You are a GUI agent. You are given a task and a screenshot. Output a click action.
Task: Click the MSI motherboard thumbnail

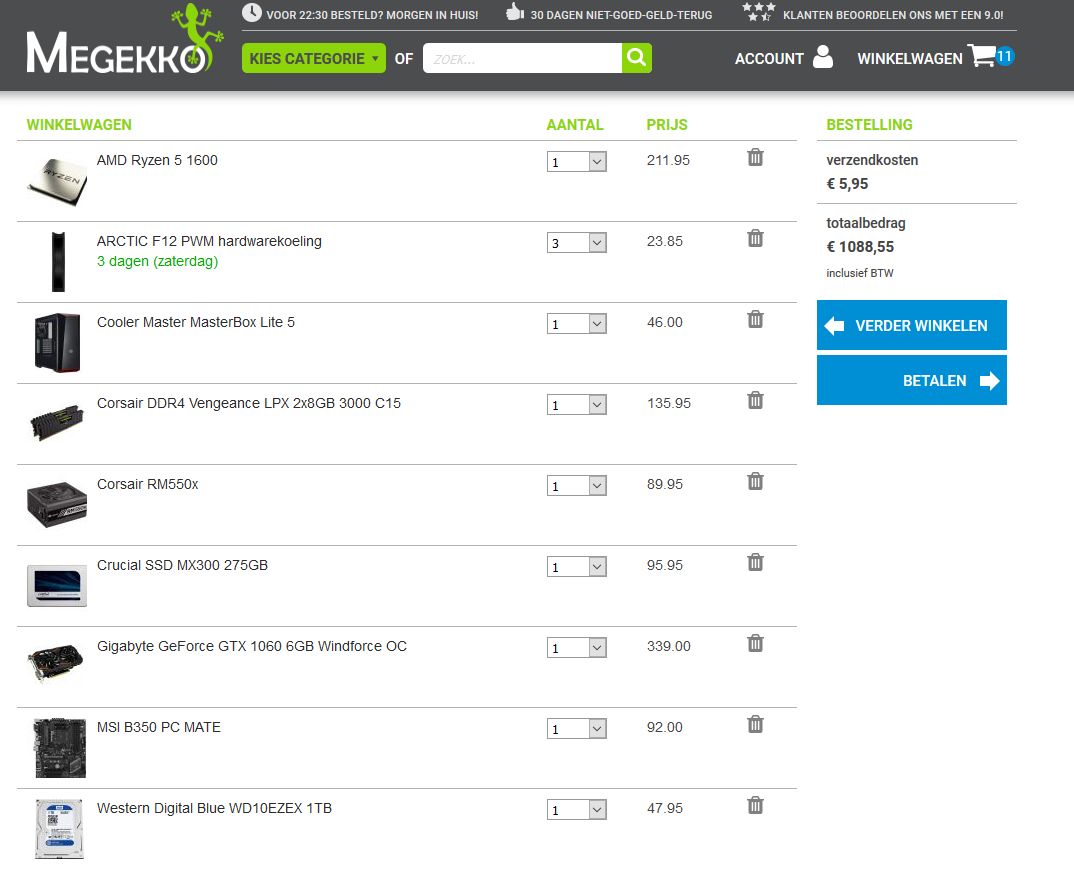[x=60, y=748]
